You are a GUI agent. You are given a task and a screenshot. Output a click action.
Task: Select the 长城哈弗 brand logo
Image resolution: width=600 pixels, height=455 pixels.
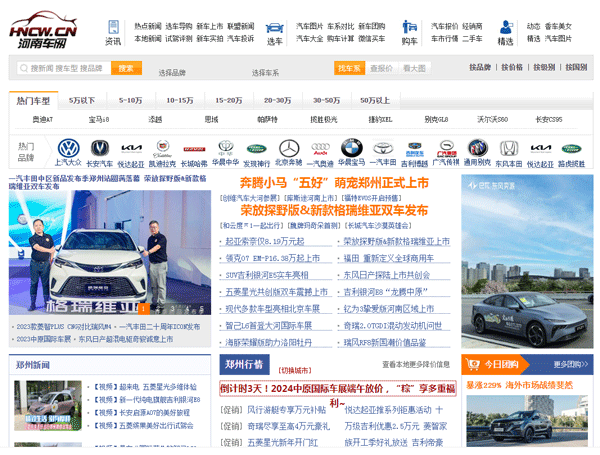[194, 149]
